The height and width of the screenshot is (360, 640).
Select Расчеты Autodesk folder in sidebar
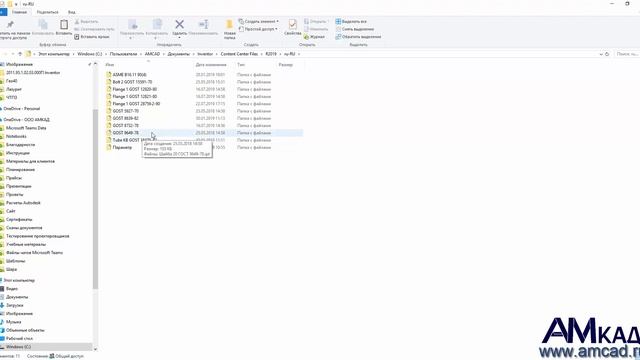point(23,203)
